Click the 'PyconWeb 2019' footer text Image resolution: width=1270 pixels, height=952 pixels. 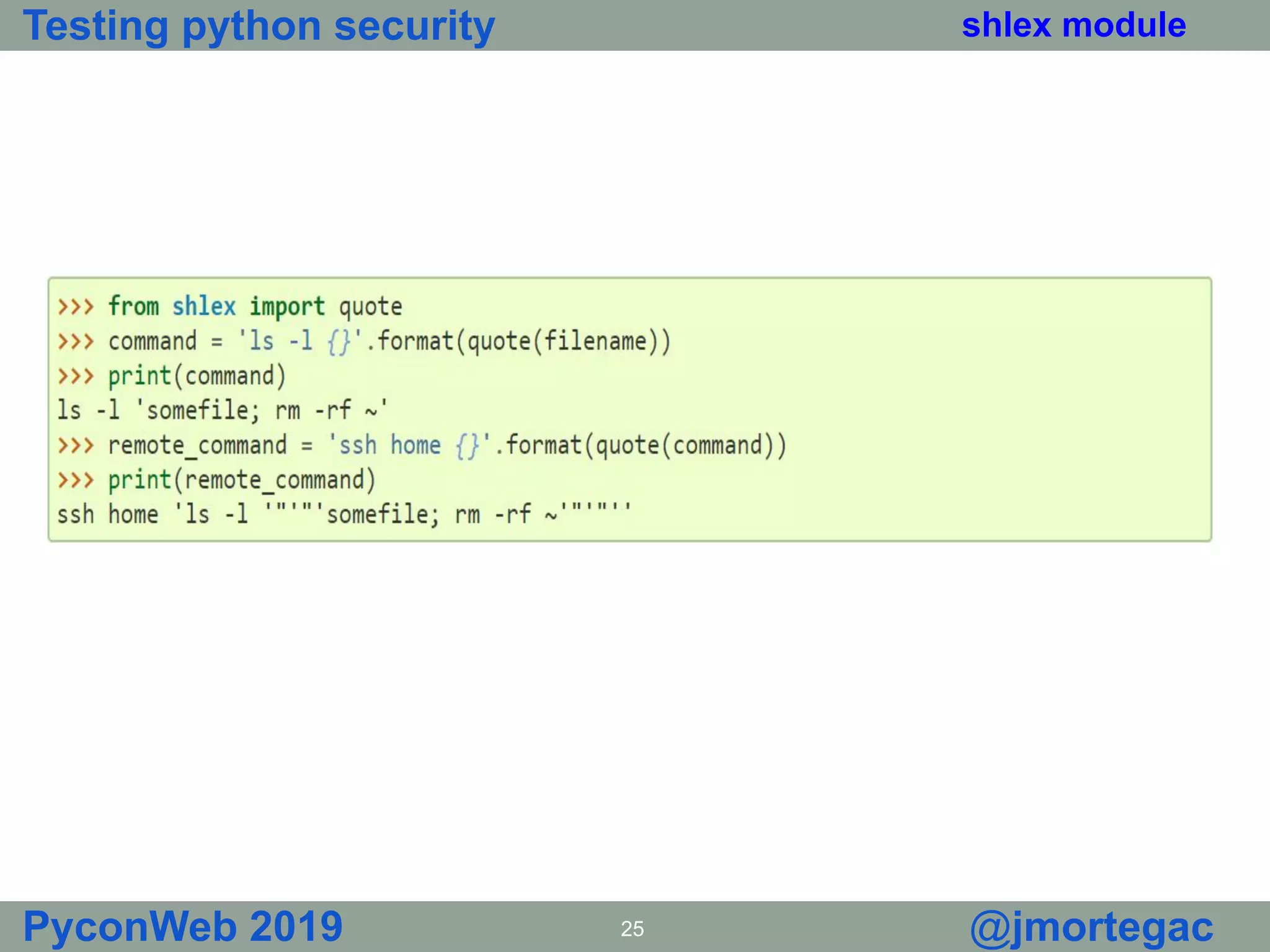183,927
